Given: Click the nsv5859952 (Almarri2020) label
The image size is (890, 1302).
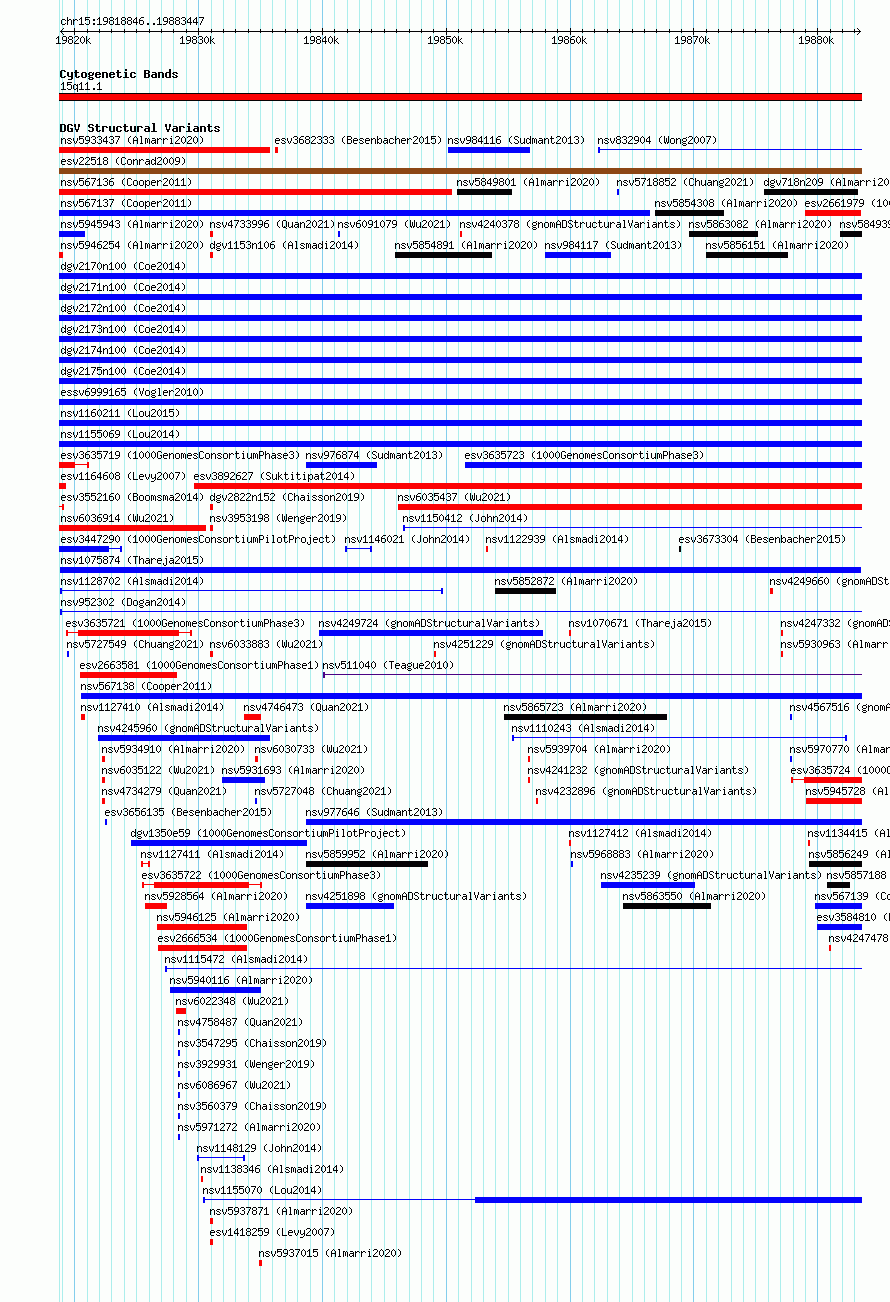Looking at the screenshot, I should tap(378, 854).
